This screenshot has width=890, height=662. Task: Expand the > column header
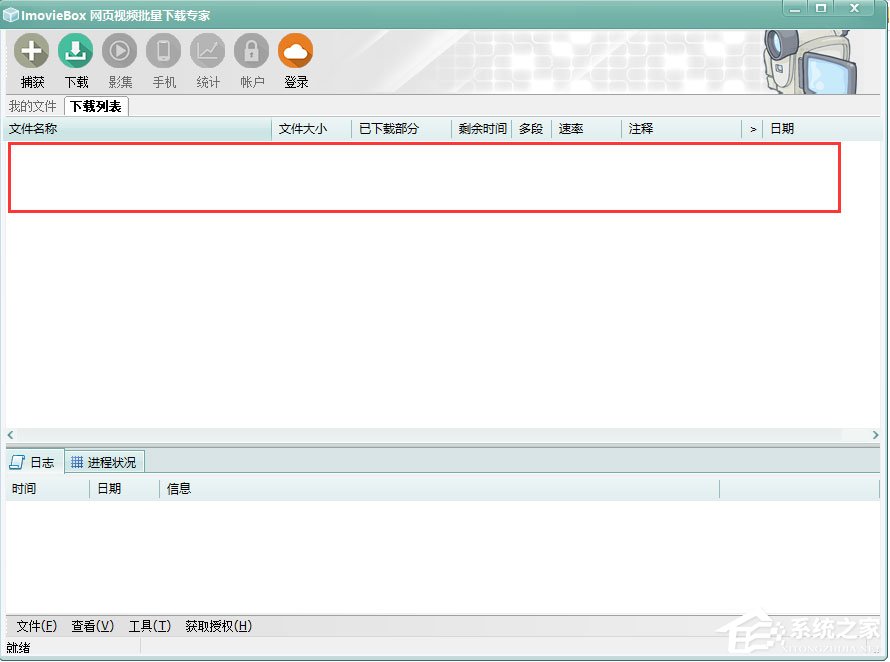tap(752, 128)
